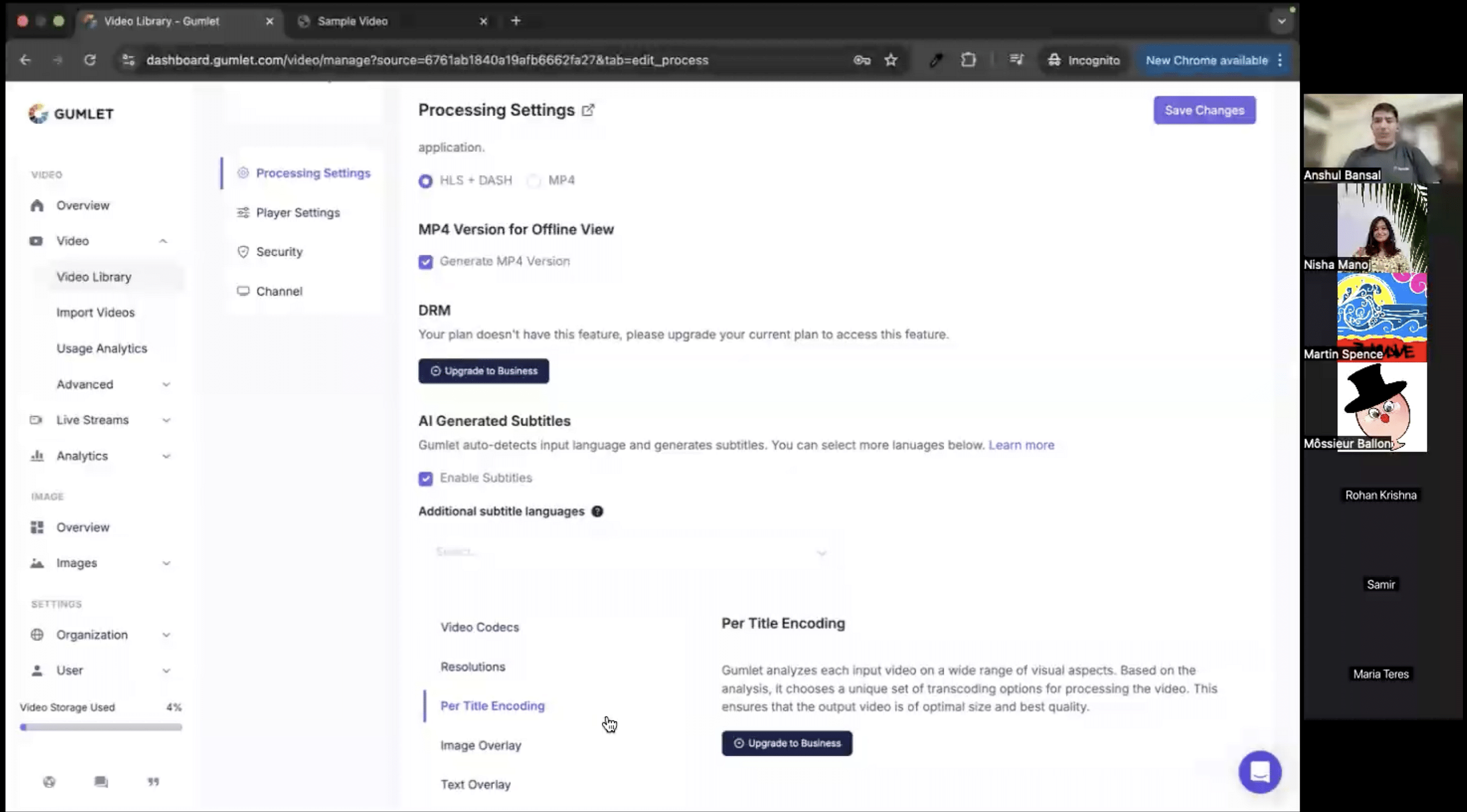Expand the Analytics chevron
Image resolution: width=1467 pixels, height=812 pixels.
coord(166,456)
